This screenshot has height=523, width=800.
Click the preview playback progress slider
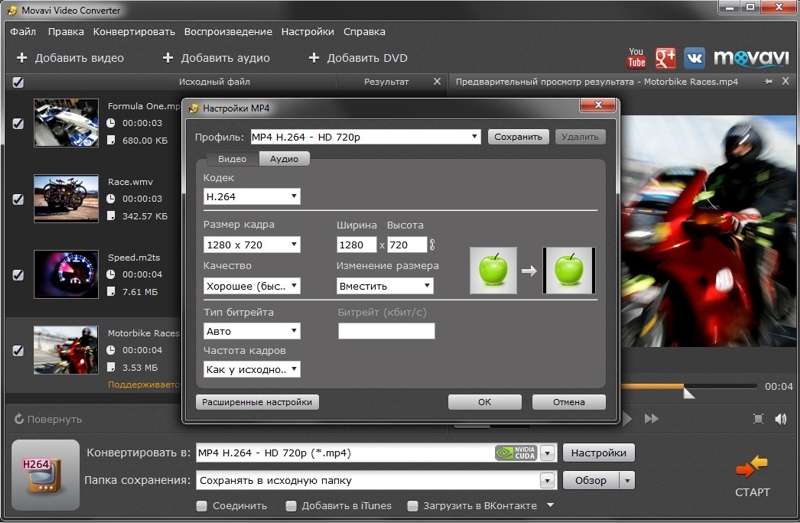tap(689, 386)
